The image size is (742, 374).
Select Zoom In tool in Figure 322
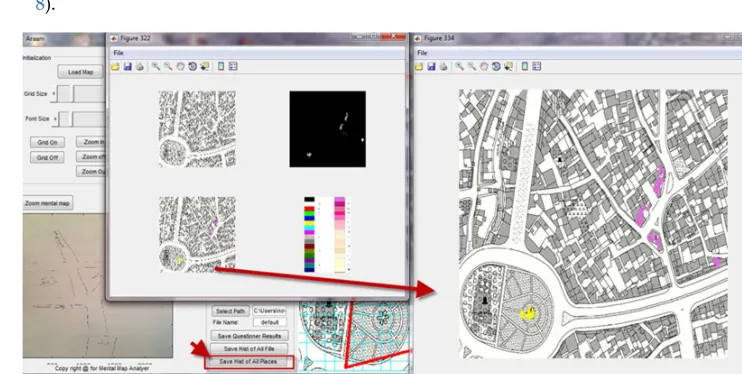pos(156,67)
